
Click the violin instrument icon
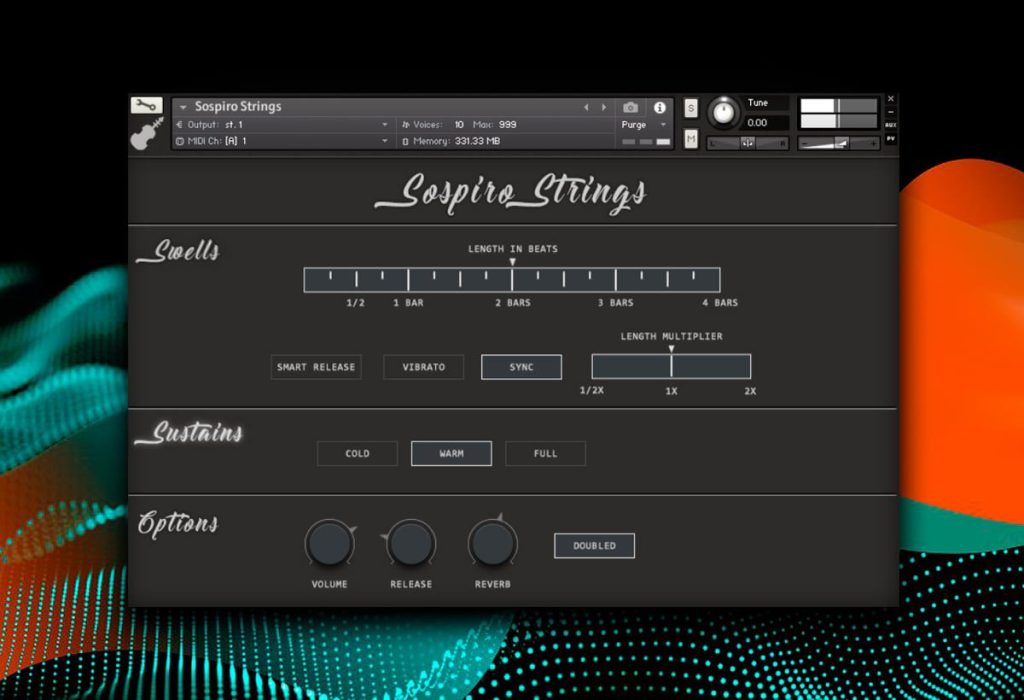pos(147,134)
